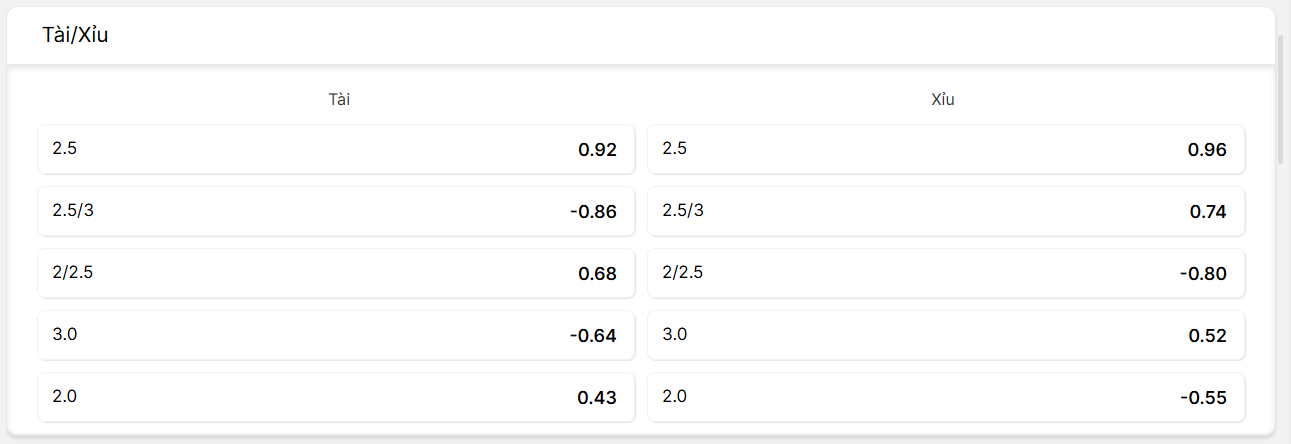Image resolution: width=1291 pixels, height=444 pixels.
Task: Choose Tài 2/2.5 odds 0.68
Action: pyautogui.click(x=336, y=273)
